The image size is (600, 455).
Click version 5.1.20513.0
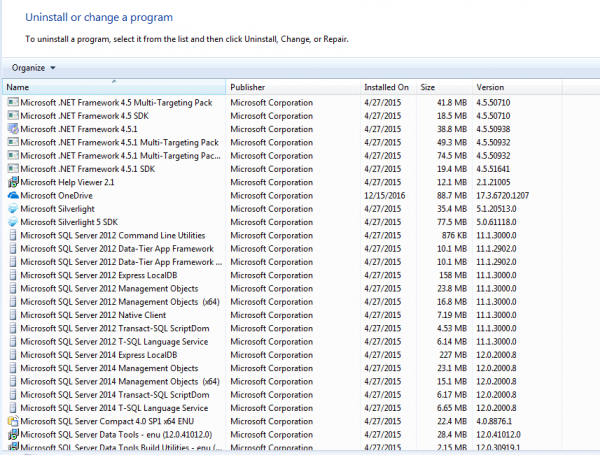(496, 209)
